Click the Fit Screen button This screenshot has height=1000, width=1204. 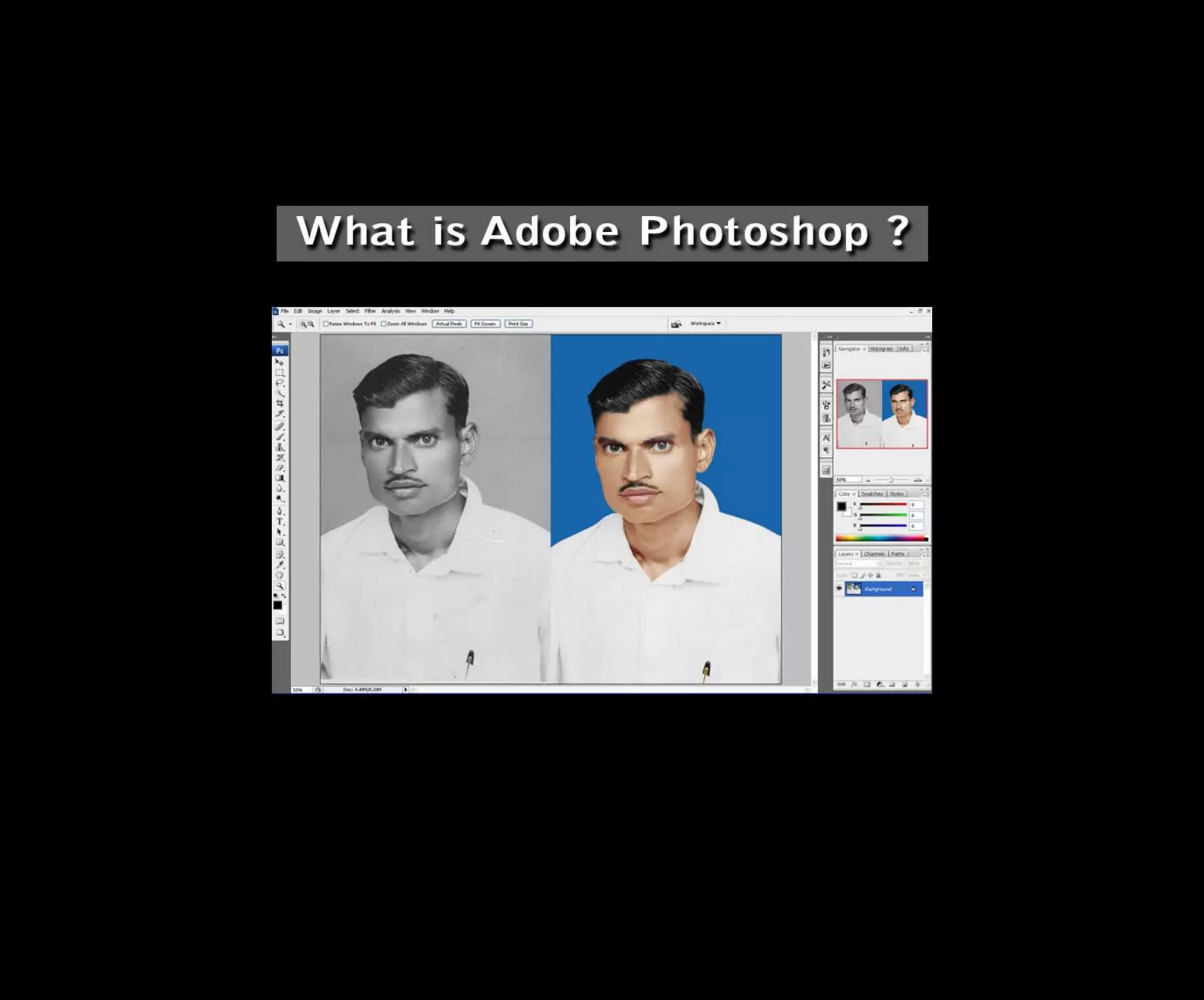tap(486, 324)
